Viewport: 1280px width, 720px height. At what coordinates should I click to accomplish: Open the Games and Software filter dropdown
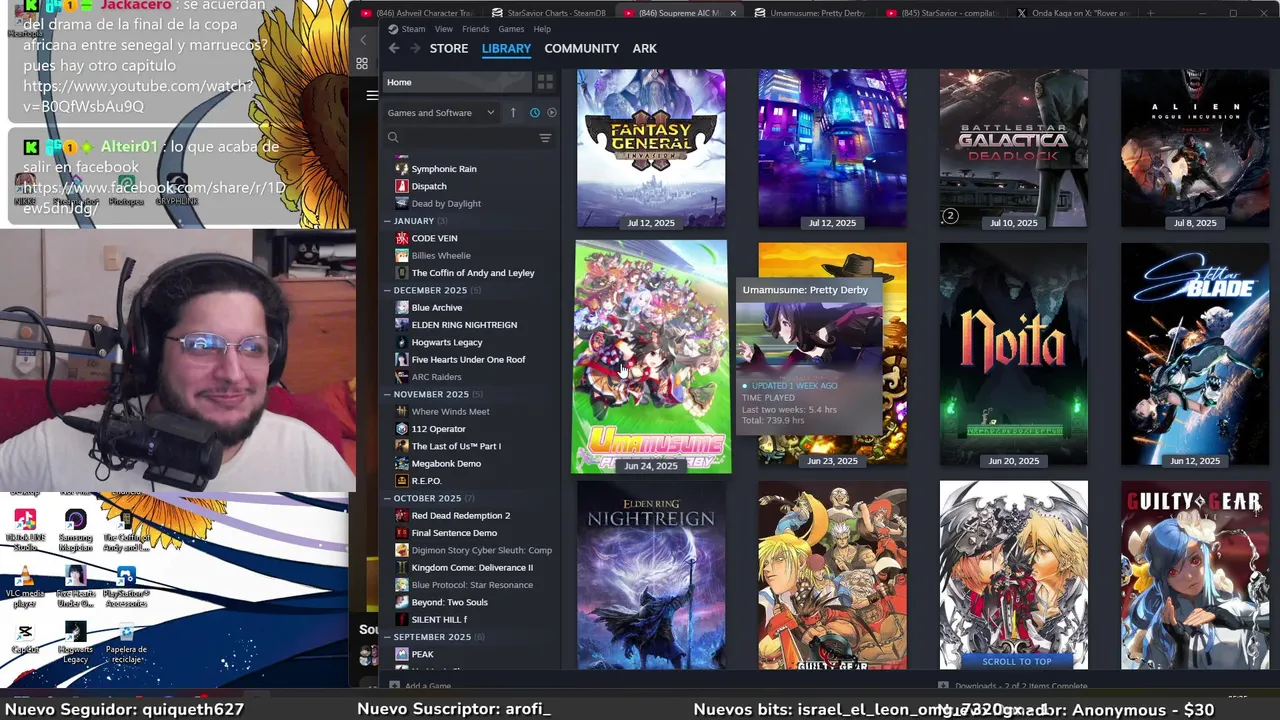click(x=441, y=113)
